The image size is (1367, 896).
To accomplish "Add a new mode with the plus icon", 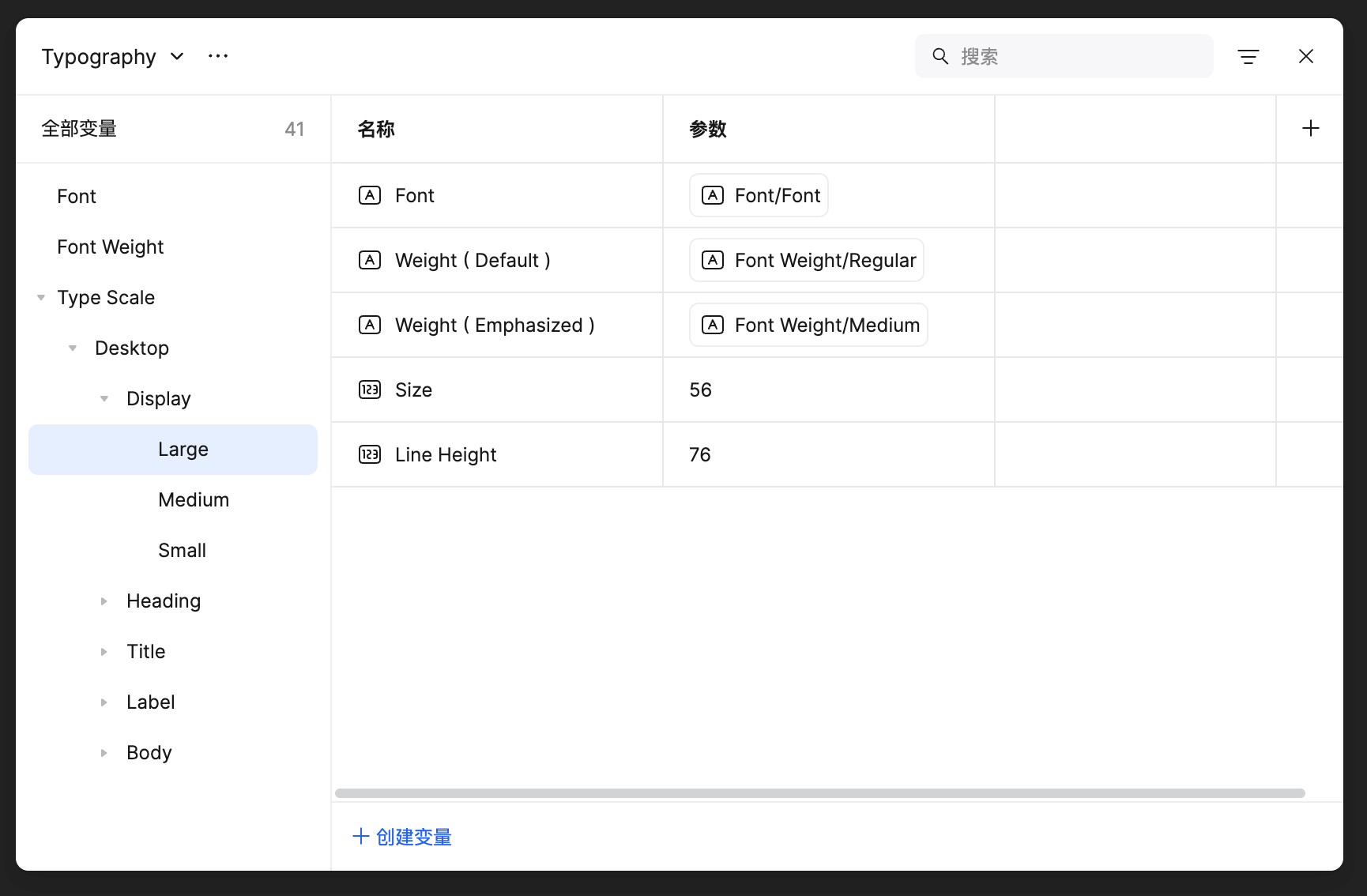I will tap(1310, 128).
